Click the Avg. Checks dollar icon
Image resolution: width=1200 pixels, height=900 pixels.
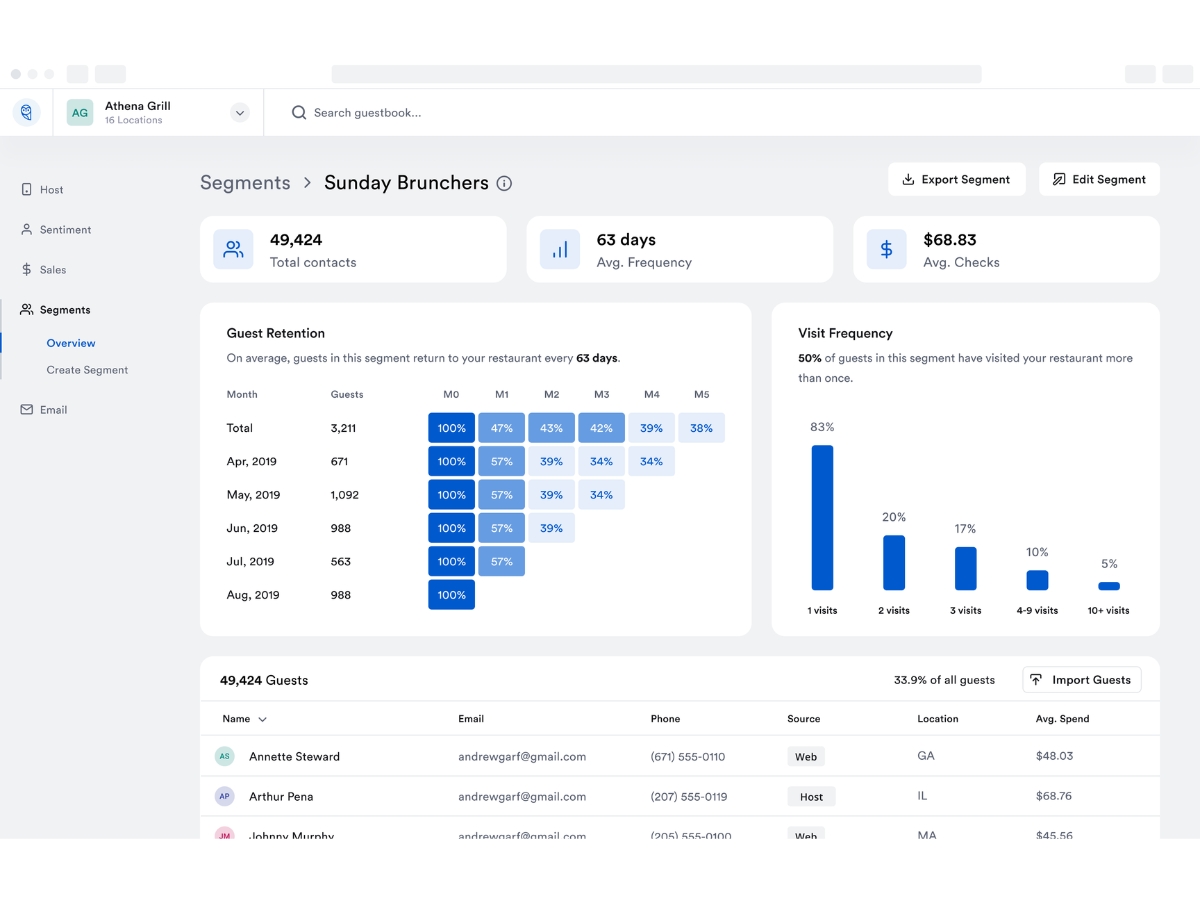coord(886,249)
